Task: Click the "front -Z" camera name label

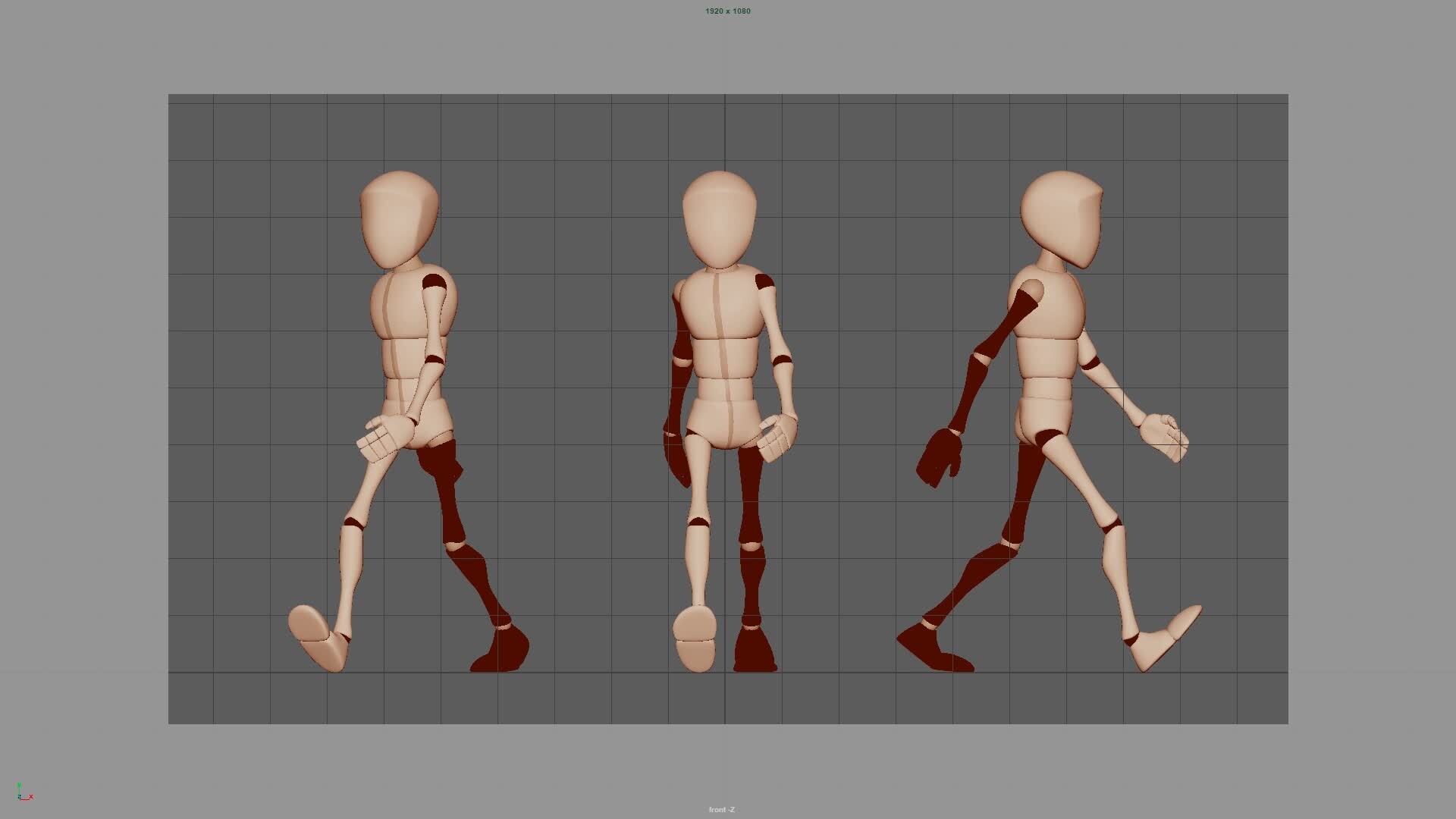Action: click(x=721, y=810)
